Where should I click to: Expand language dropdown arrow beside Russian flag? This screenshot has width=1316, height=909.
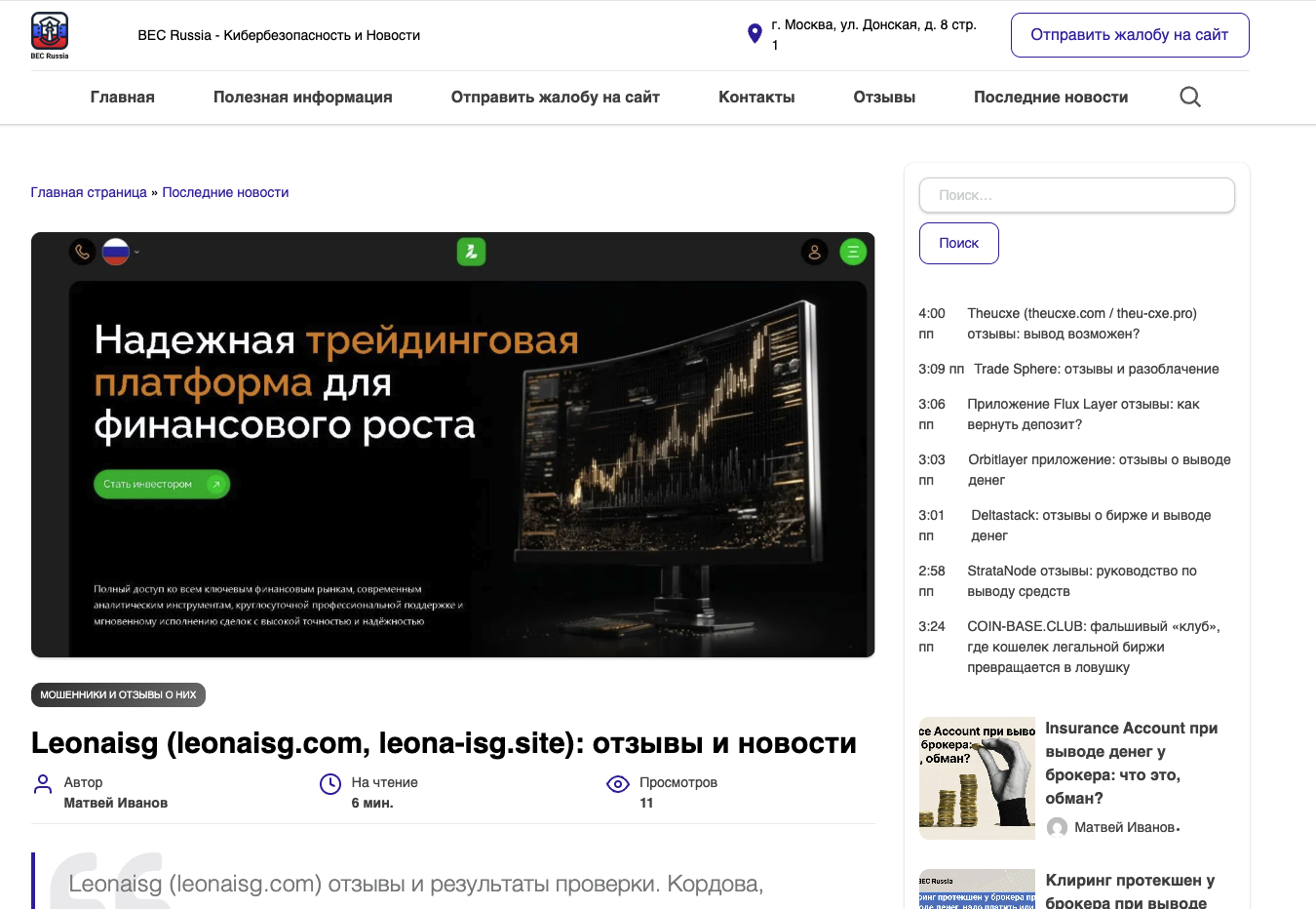pyautogui.click(x=136, y=252)
